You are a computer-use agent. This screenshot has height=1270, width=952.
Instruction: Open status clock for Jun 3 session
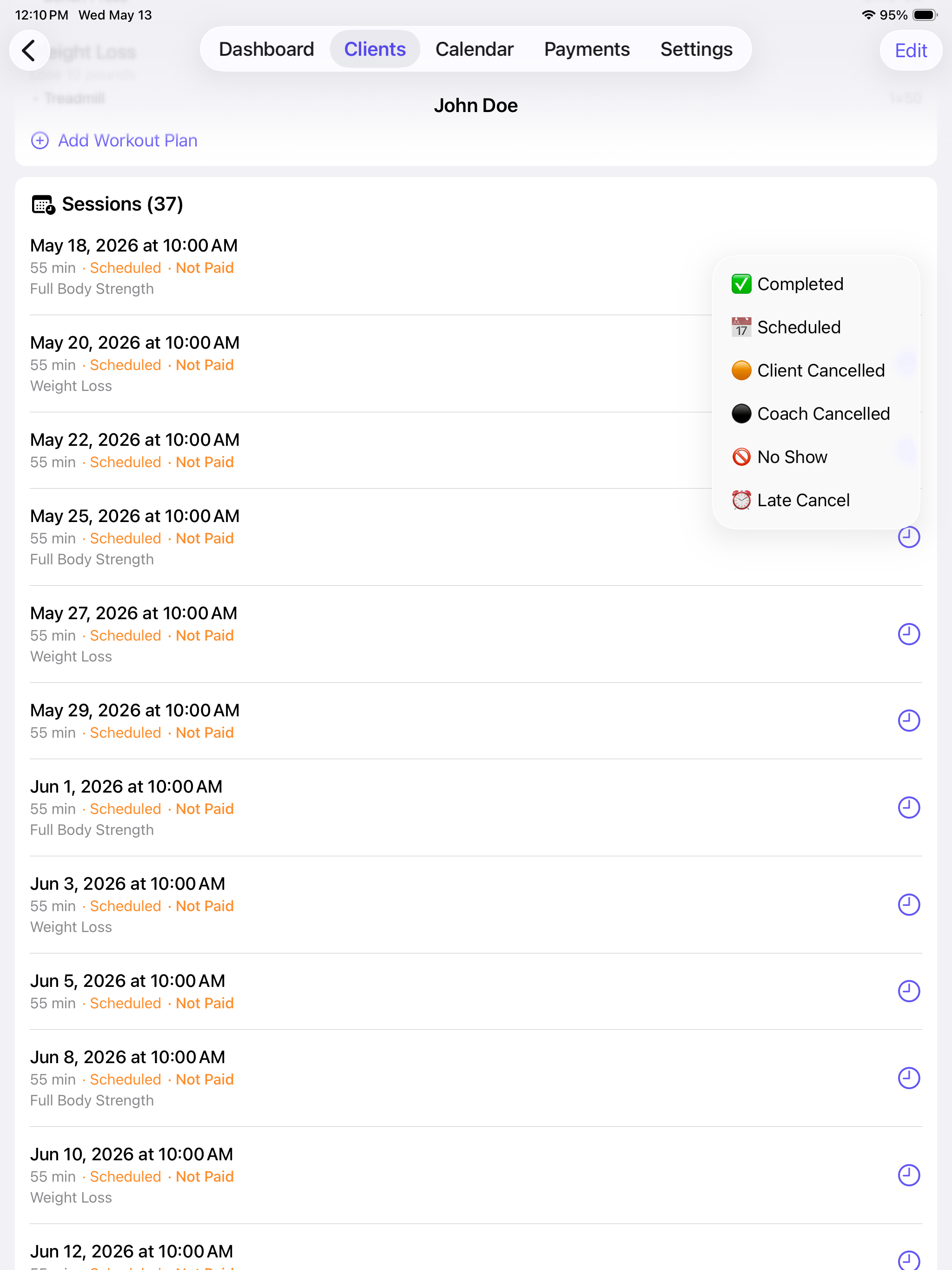(x=908, y=905)
